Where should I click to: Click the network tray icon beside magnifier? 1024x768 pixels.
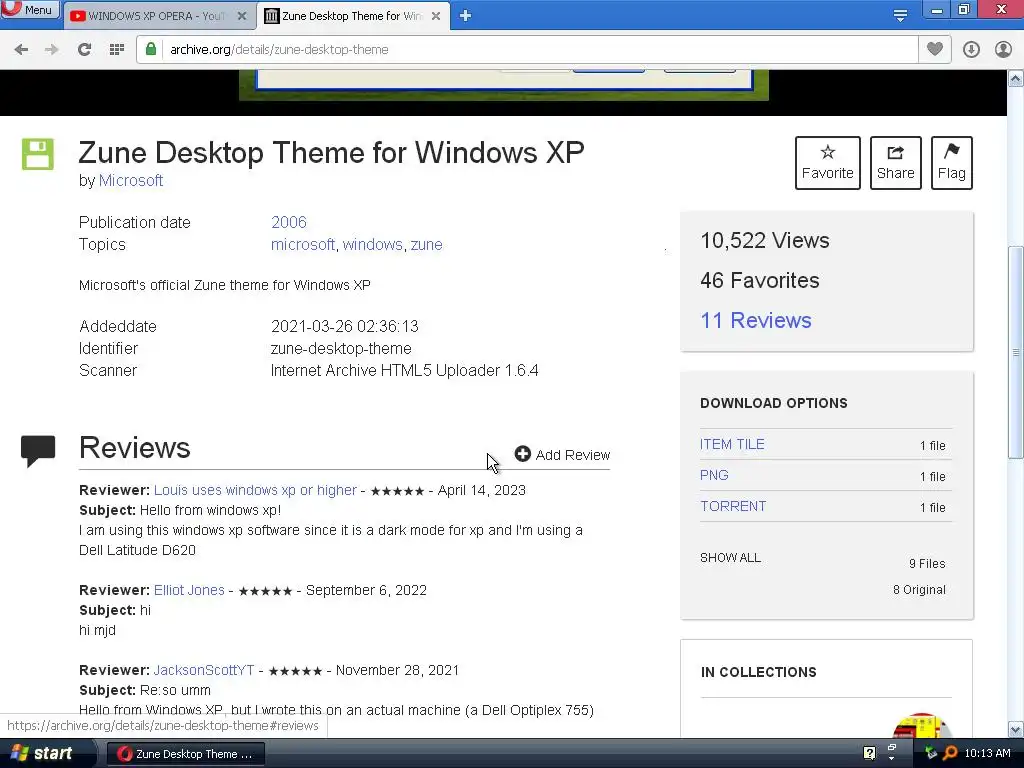point(931,753)
